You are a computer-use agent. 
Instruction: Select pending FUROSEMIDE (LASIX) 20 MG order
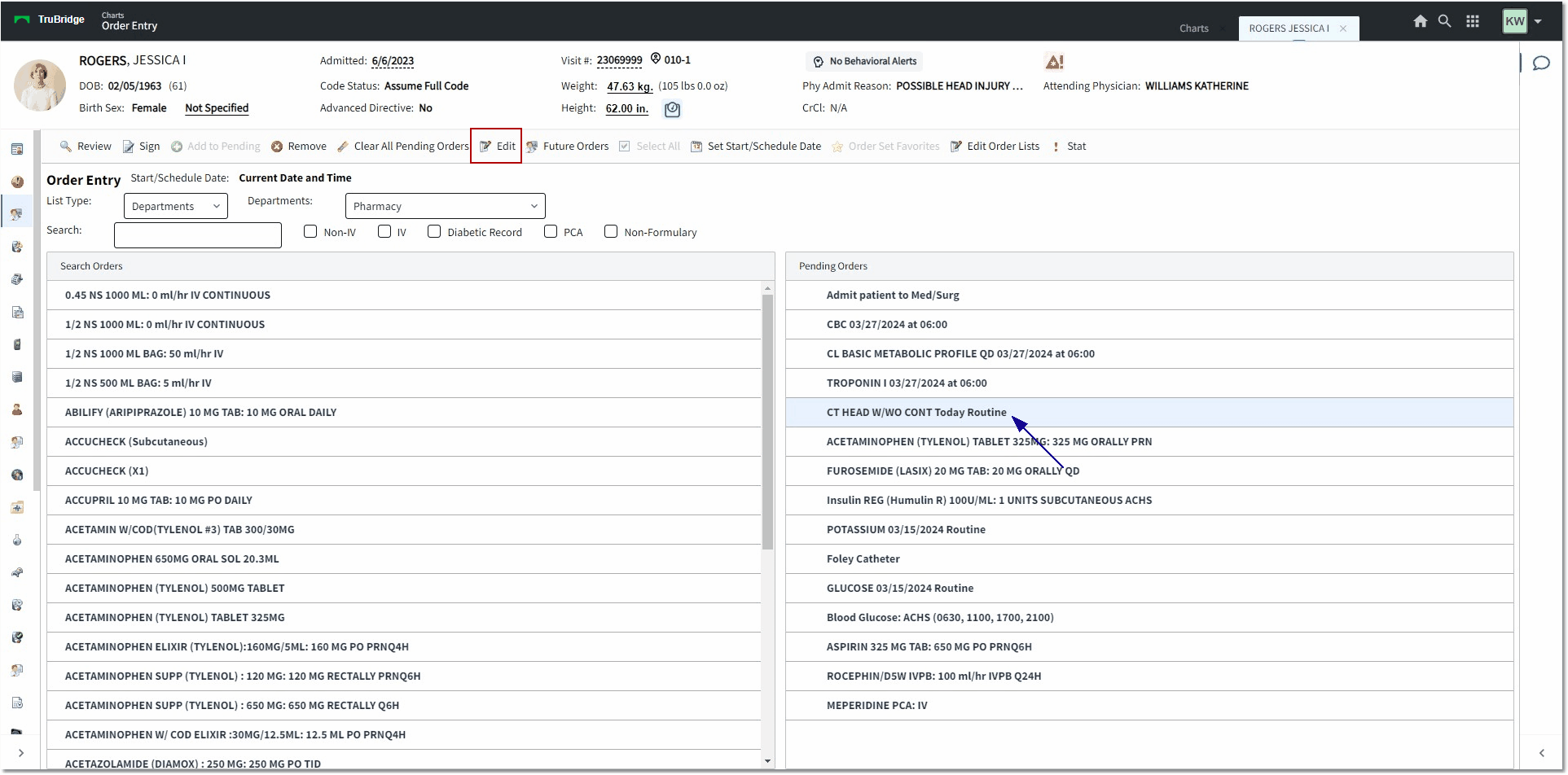(x=1149, y=471)
